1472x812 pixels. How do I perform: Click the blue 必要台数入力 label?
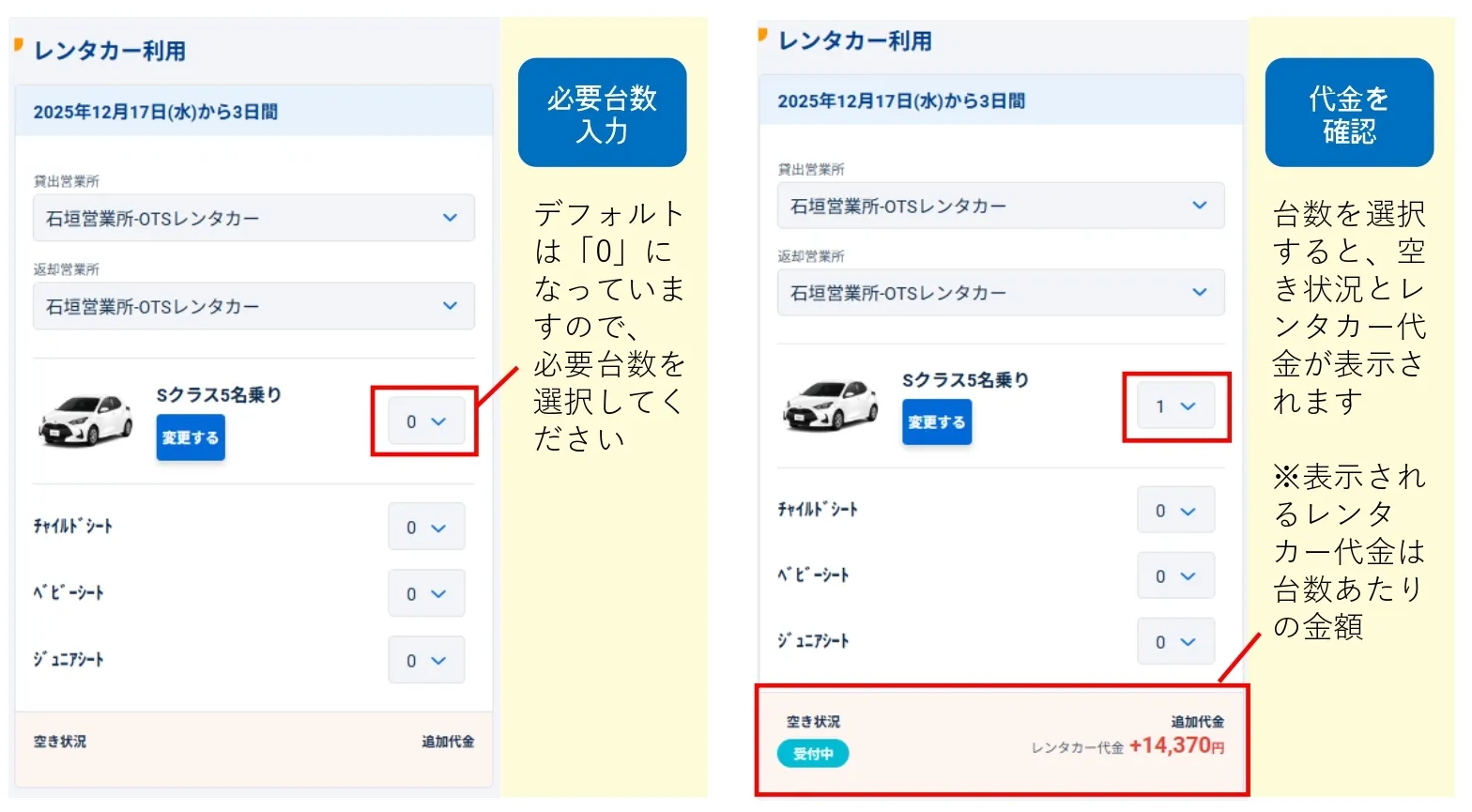point(602,113)
